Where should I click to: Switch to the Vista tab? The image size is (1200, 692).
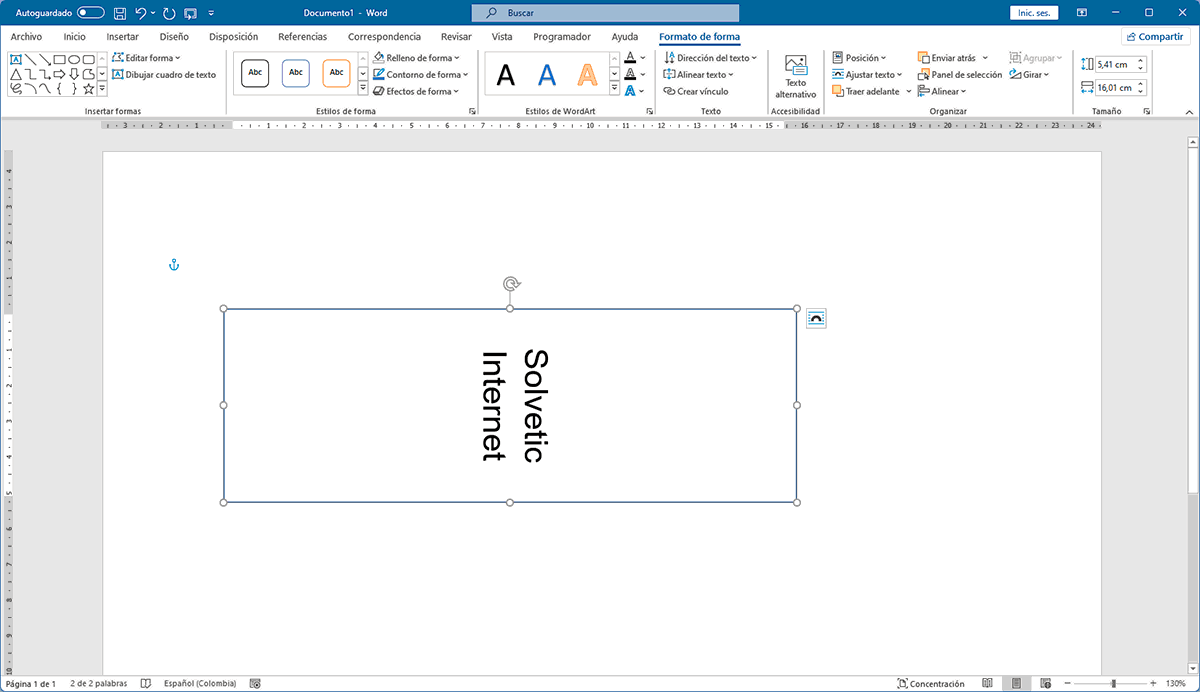502,37
